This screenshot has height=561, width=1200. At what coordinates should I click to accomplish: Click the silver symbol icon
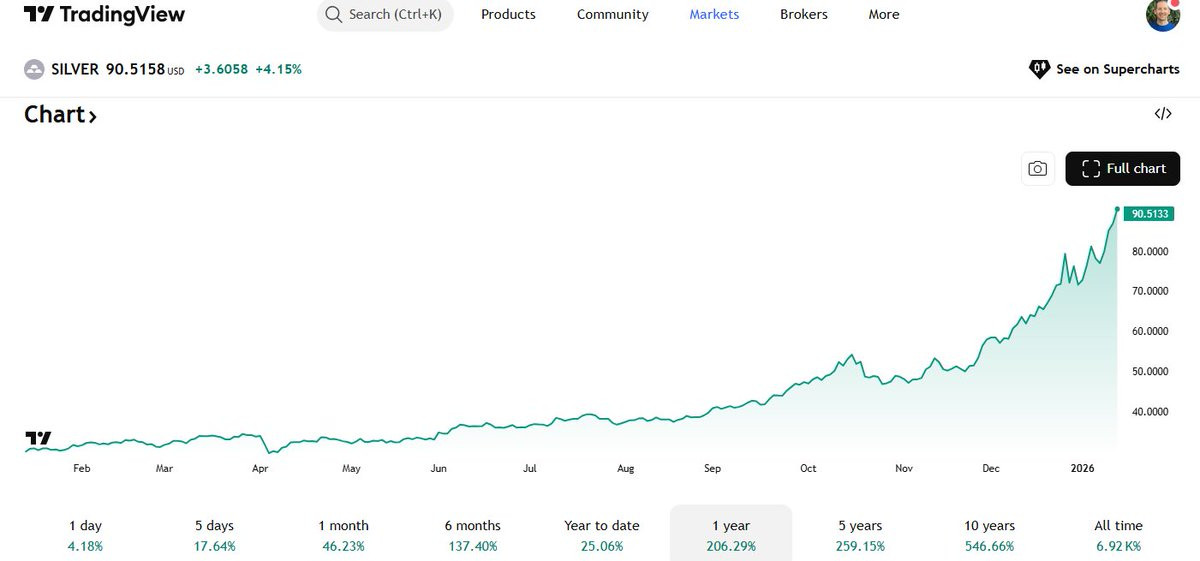pyautogui.click(x=35, y=69)
